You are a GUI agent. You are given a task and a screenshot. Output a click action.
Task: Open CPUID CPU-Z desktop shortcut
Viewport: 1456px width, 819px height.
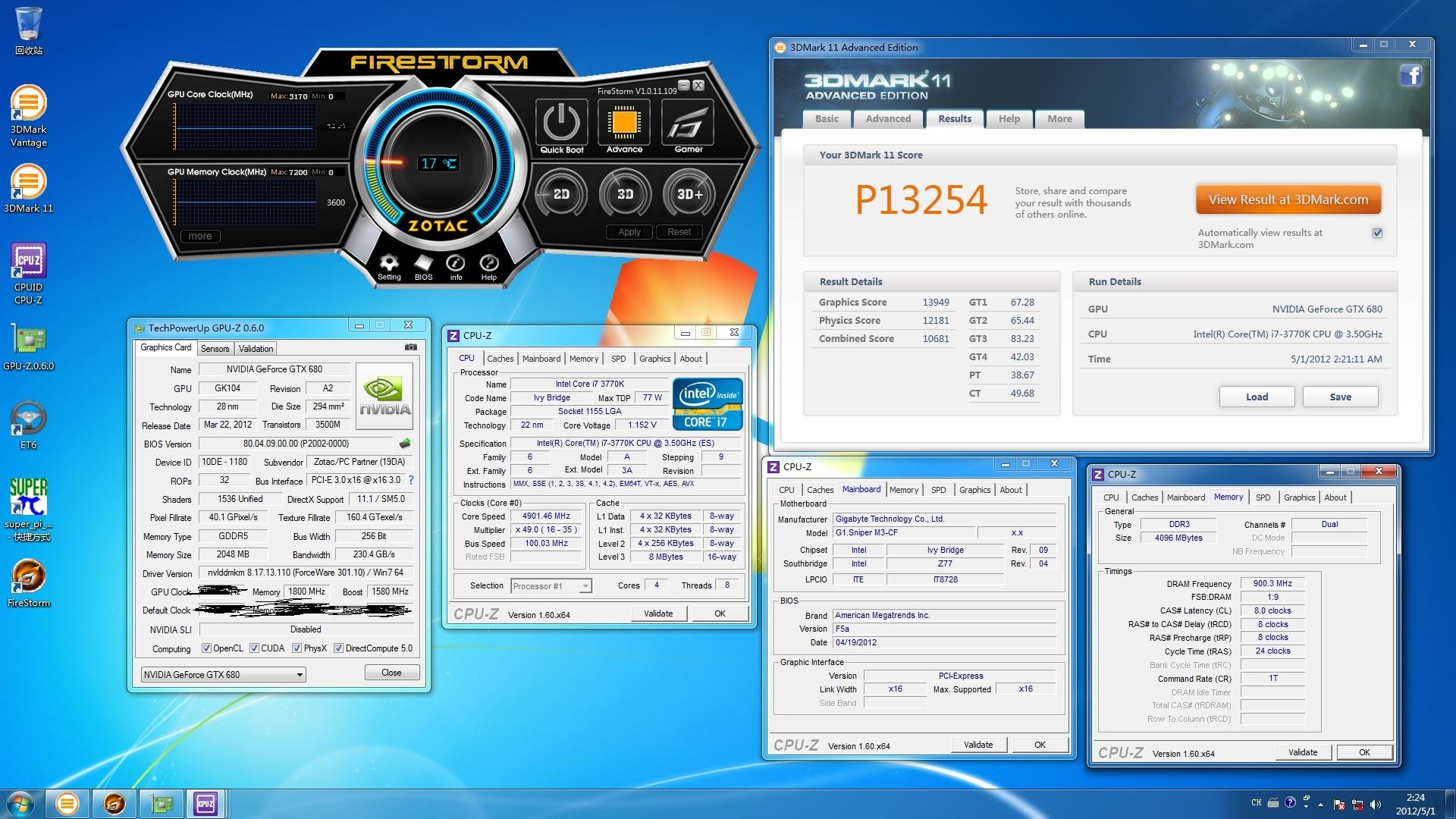pyautogui.click(x=28, y=274)
